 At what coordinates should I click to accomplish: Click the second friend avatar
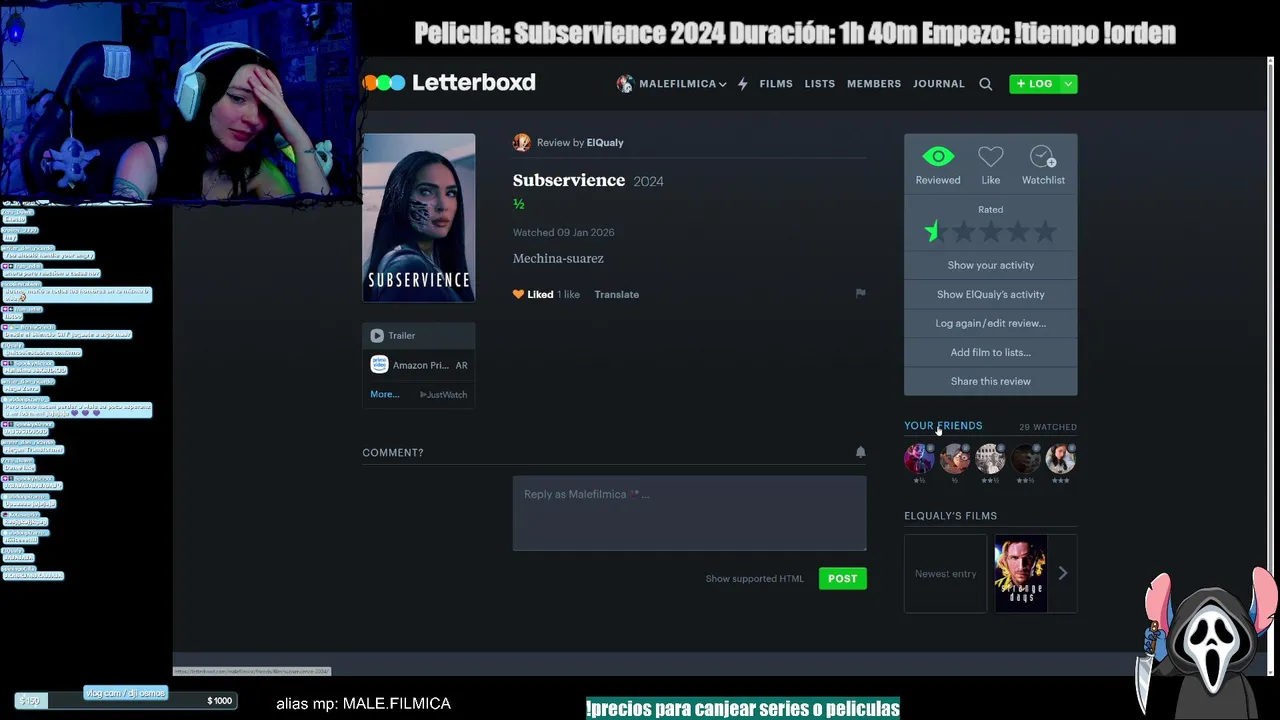click(955, 459)
